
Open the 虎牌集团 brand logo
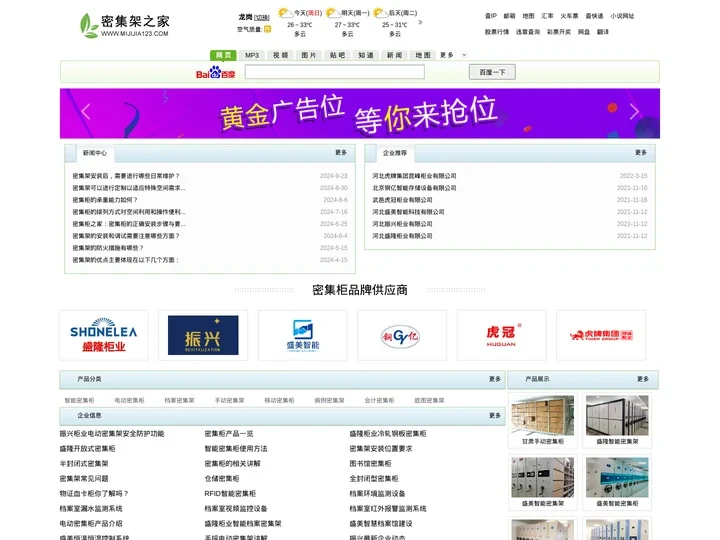(601, 335)
